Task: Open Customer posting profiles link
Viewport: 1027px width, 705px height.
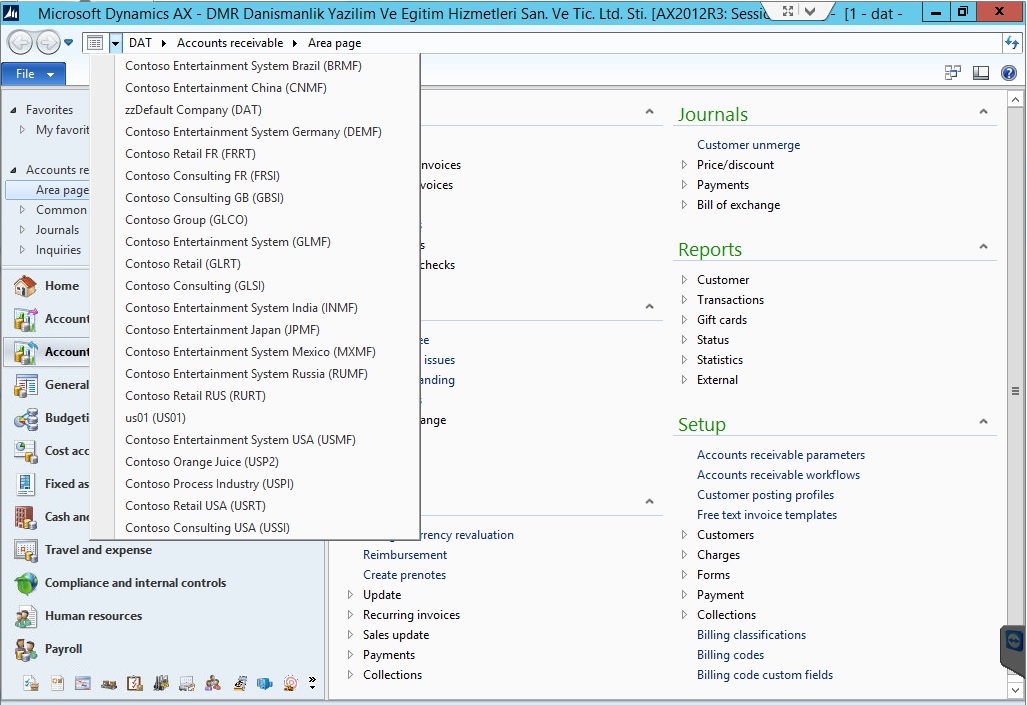Action: tap(765, 495)
